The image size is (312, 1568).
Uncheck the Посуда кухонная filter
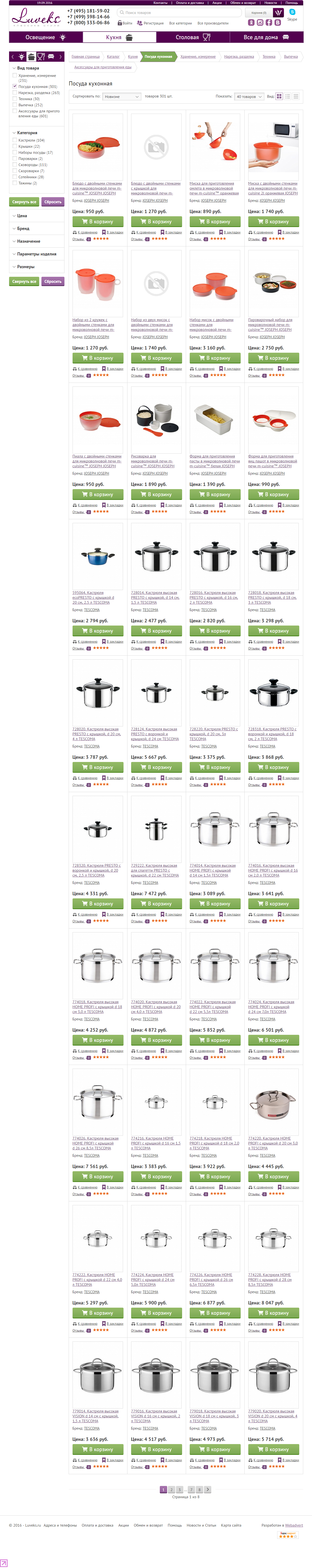tap(15, 86)
